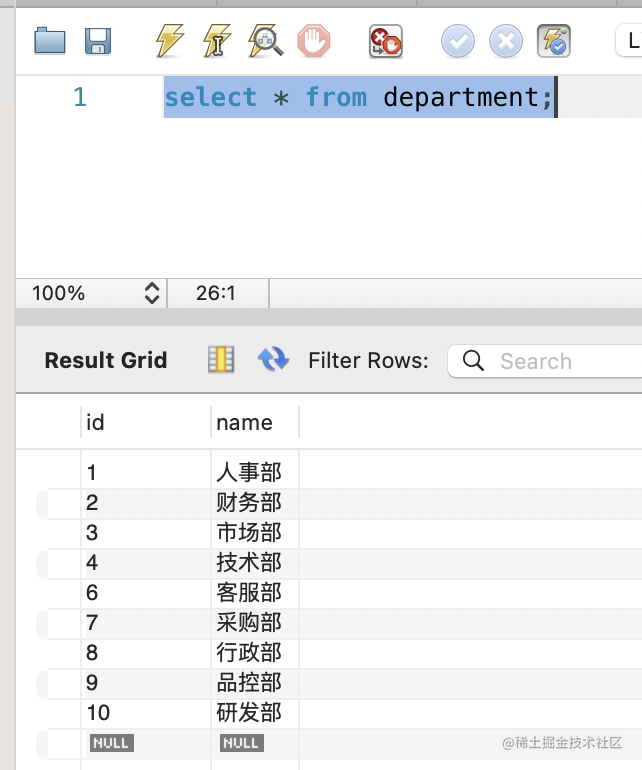The width and height of the screenshot is (642, 770).
Task: Stop query execution with the red hand icon
Action: 313,41
